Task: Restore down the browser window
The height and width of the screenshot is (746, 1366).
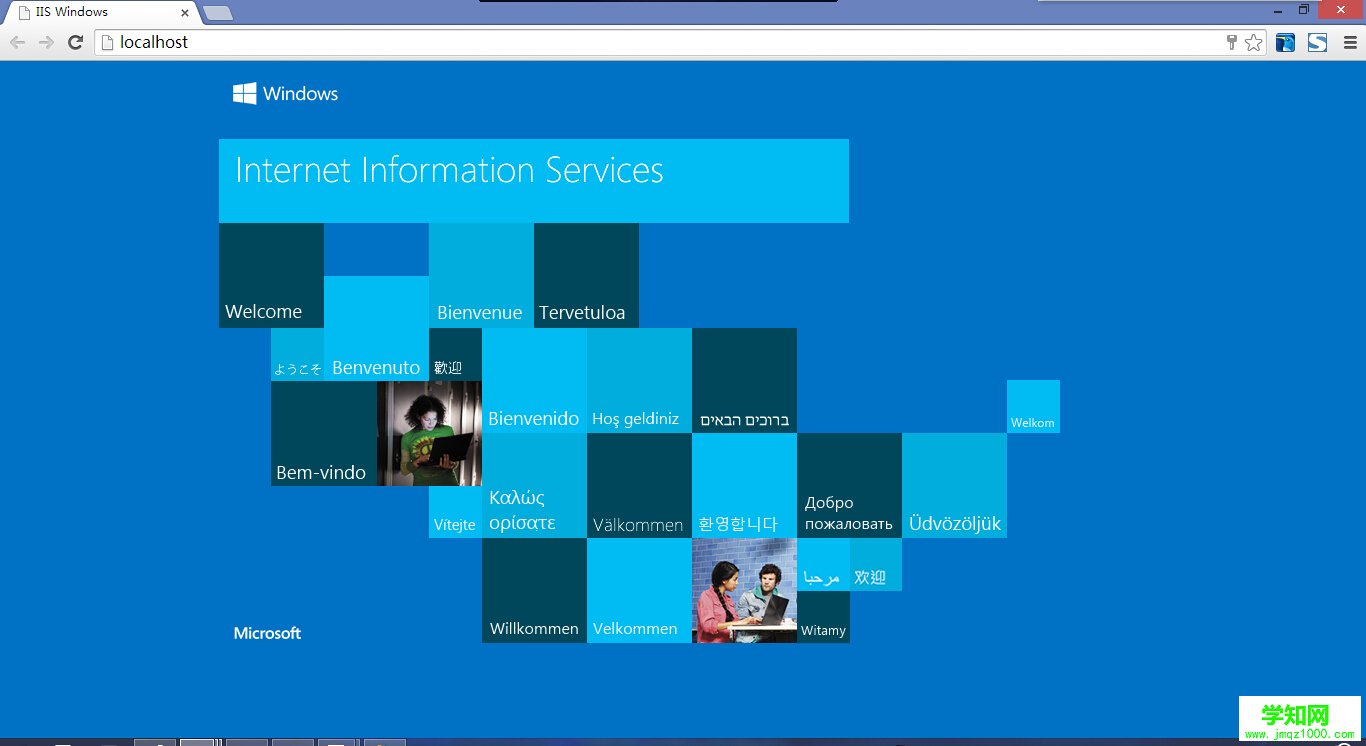Action: (x=1303, y=10)
